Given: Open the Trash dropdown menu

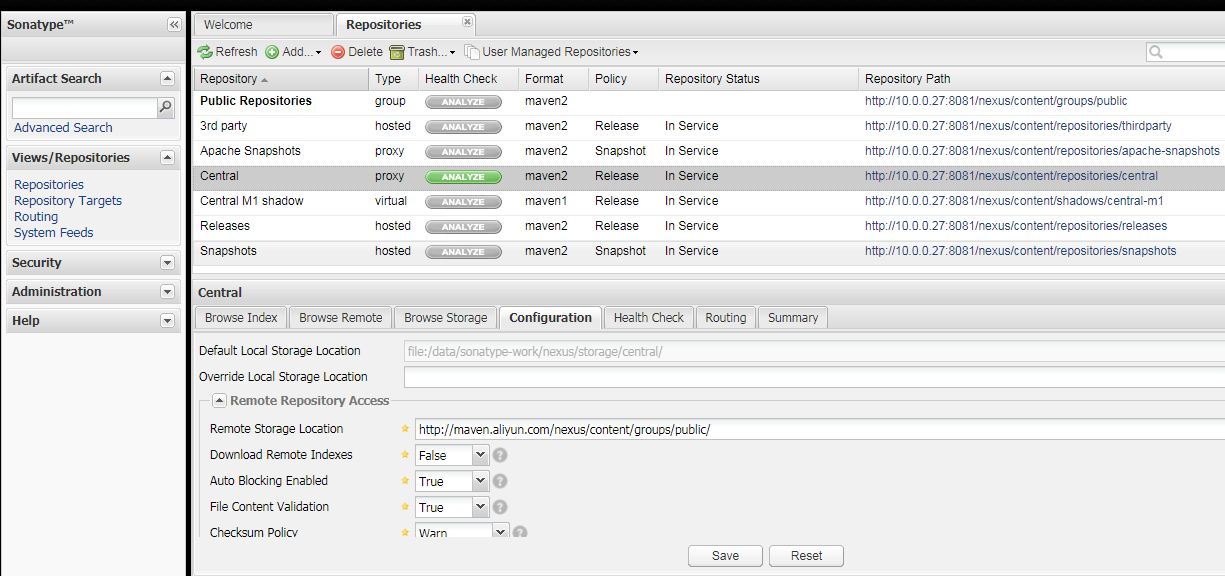Looking at the screenshot, I should [421, 52].
